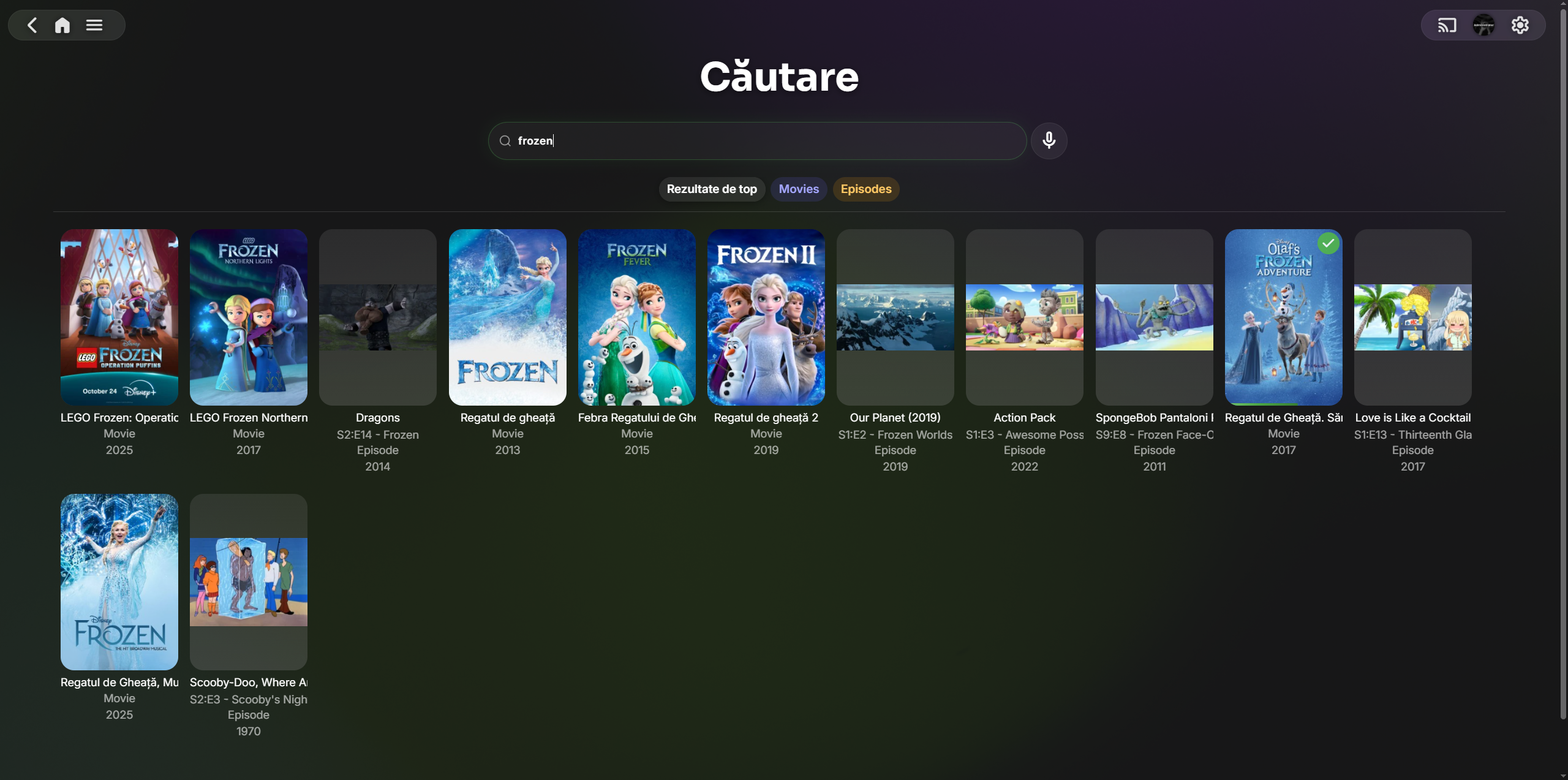Start voice search with the microphone
The height and width of the screenshot is (780, 1568).
click(x=1049, y=140)
